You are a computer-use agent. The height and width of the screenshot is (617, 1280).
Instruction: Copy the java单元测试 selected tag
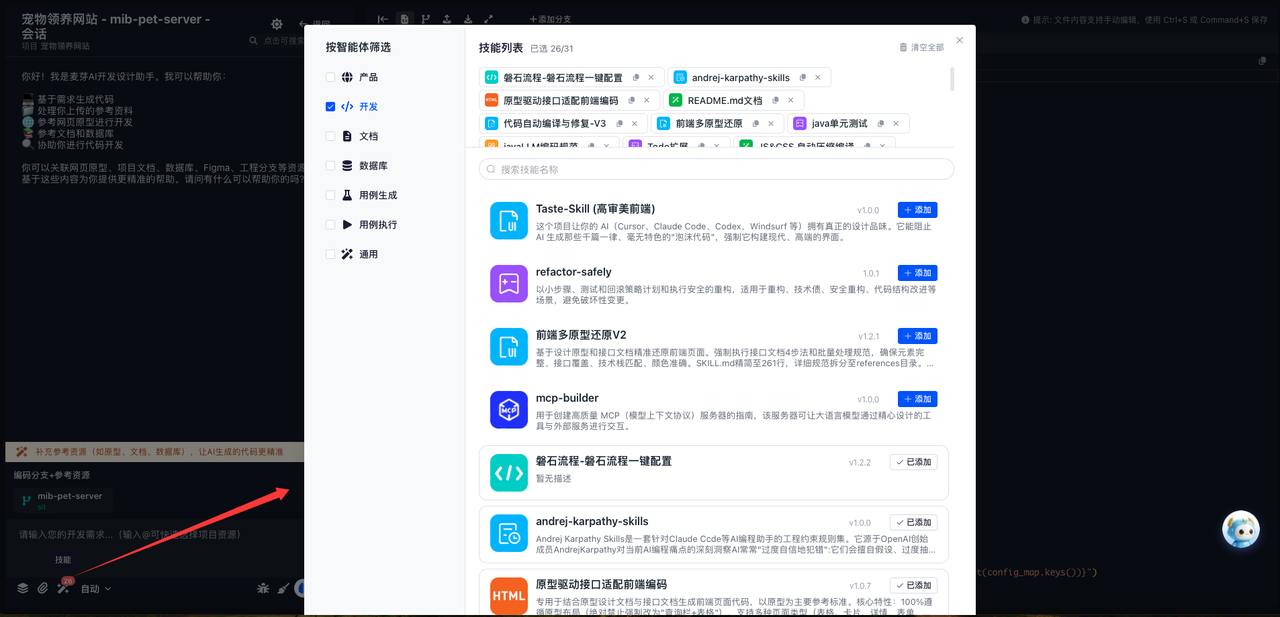(880, 124)
